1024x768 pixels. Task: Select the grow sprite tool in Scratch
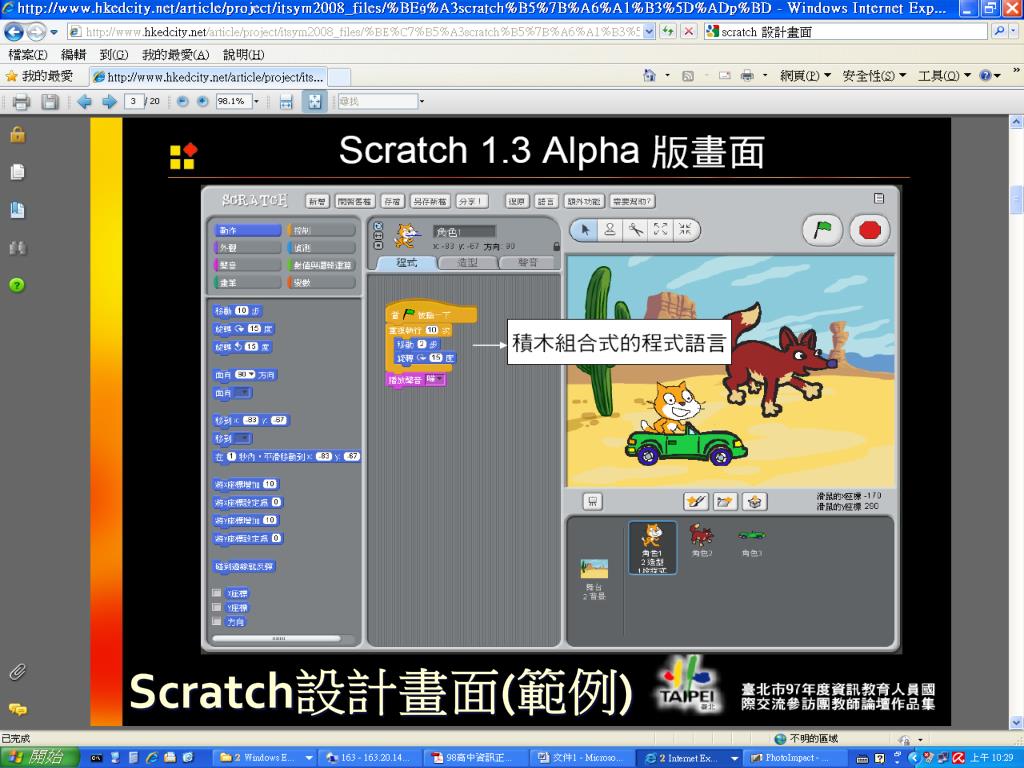pyautogui.click(x=660, y=229)
